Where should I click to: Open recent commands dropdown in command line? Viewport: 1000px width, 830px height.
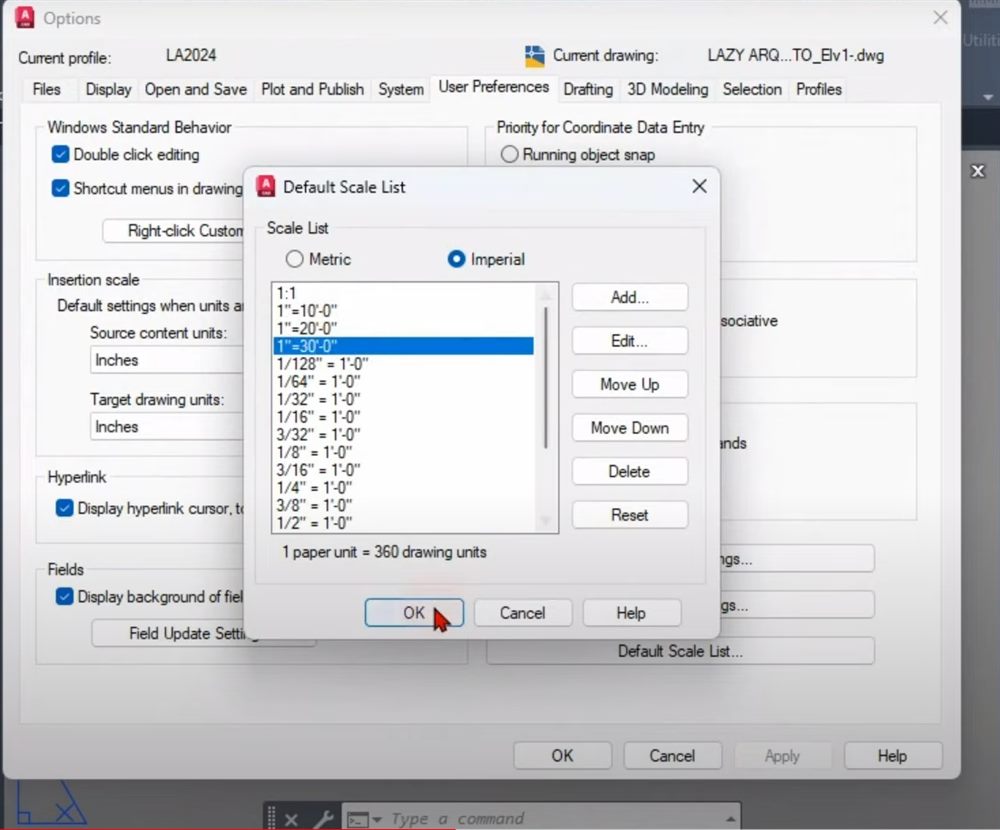(364, 819)
